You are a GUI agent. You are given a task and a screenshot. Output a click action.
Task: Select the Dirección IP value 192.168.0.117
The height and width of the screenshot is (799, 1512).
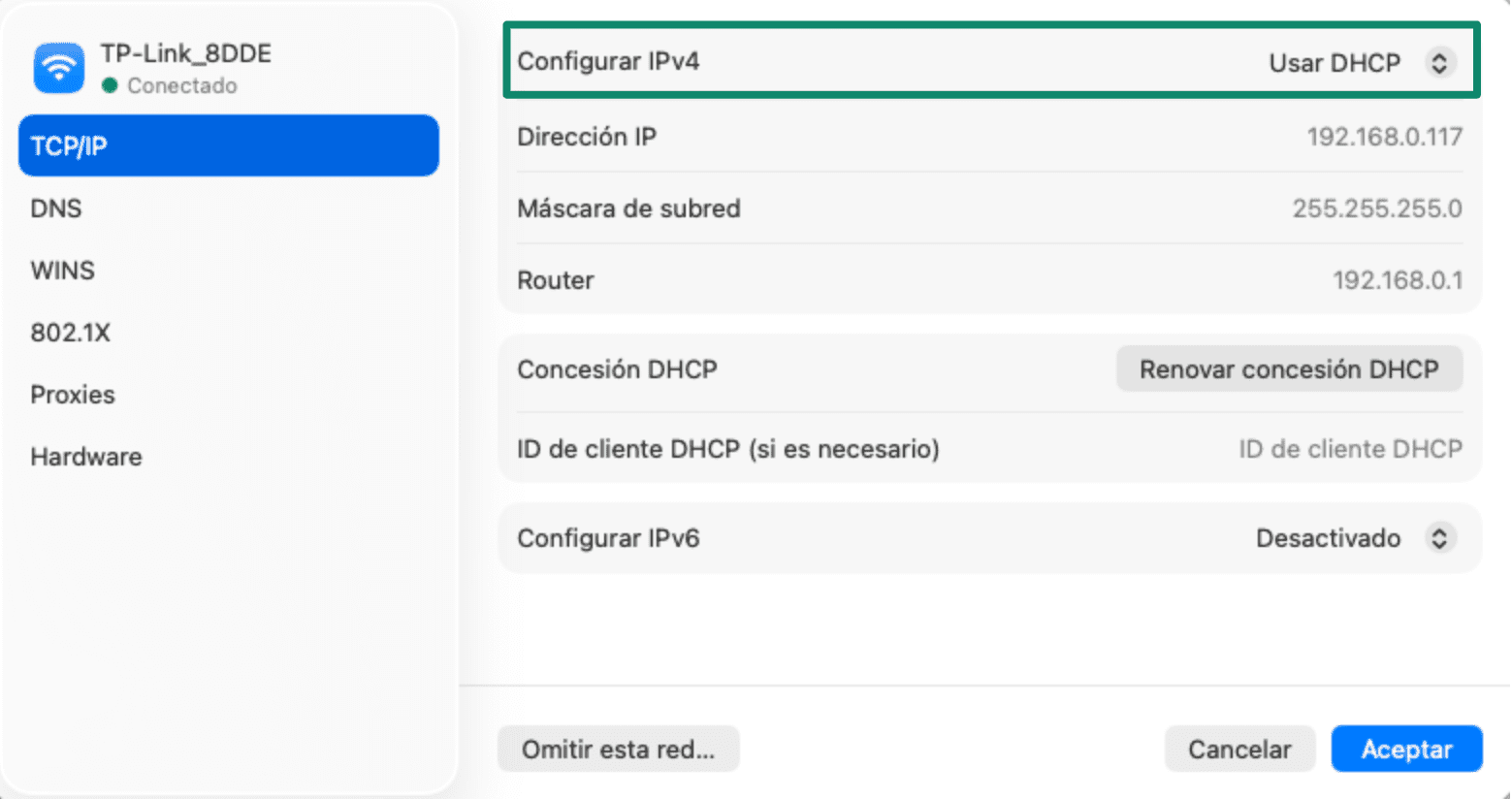point(1384,137)
